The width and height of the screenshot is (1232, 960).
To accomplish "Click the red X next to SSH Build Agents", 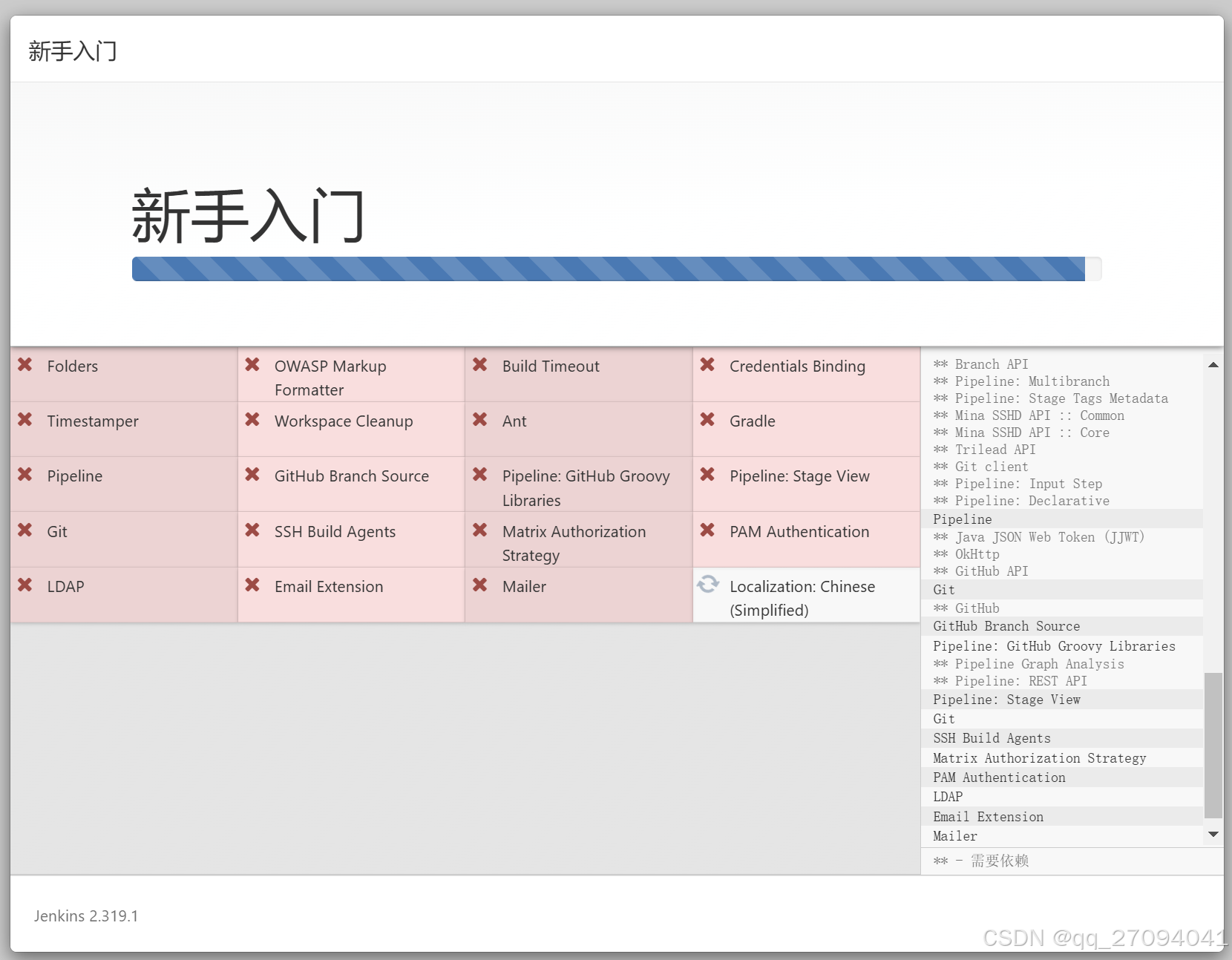I will [x=253, y=531].
